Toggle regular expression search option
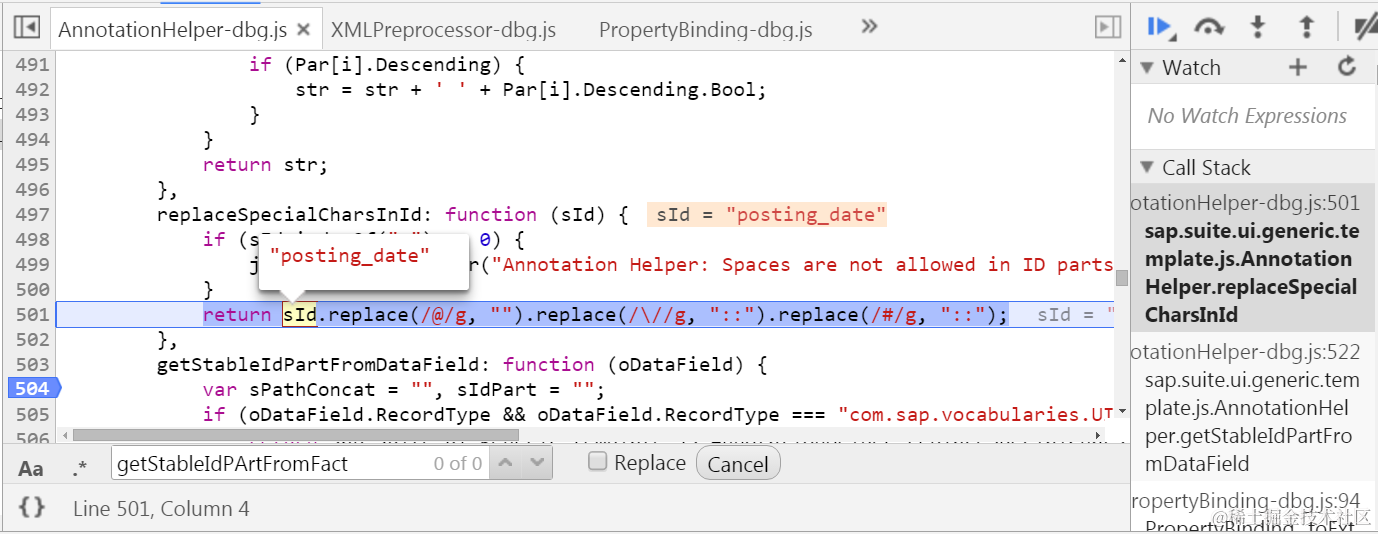Screen dimensions: 1378x534 (80, 467)
